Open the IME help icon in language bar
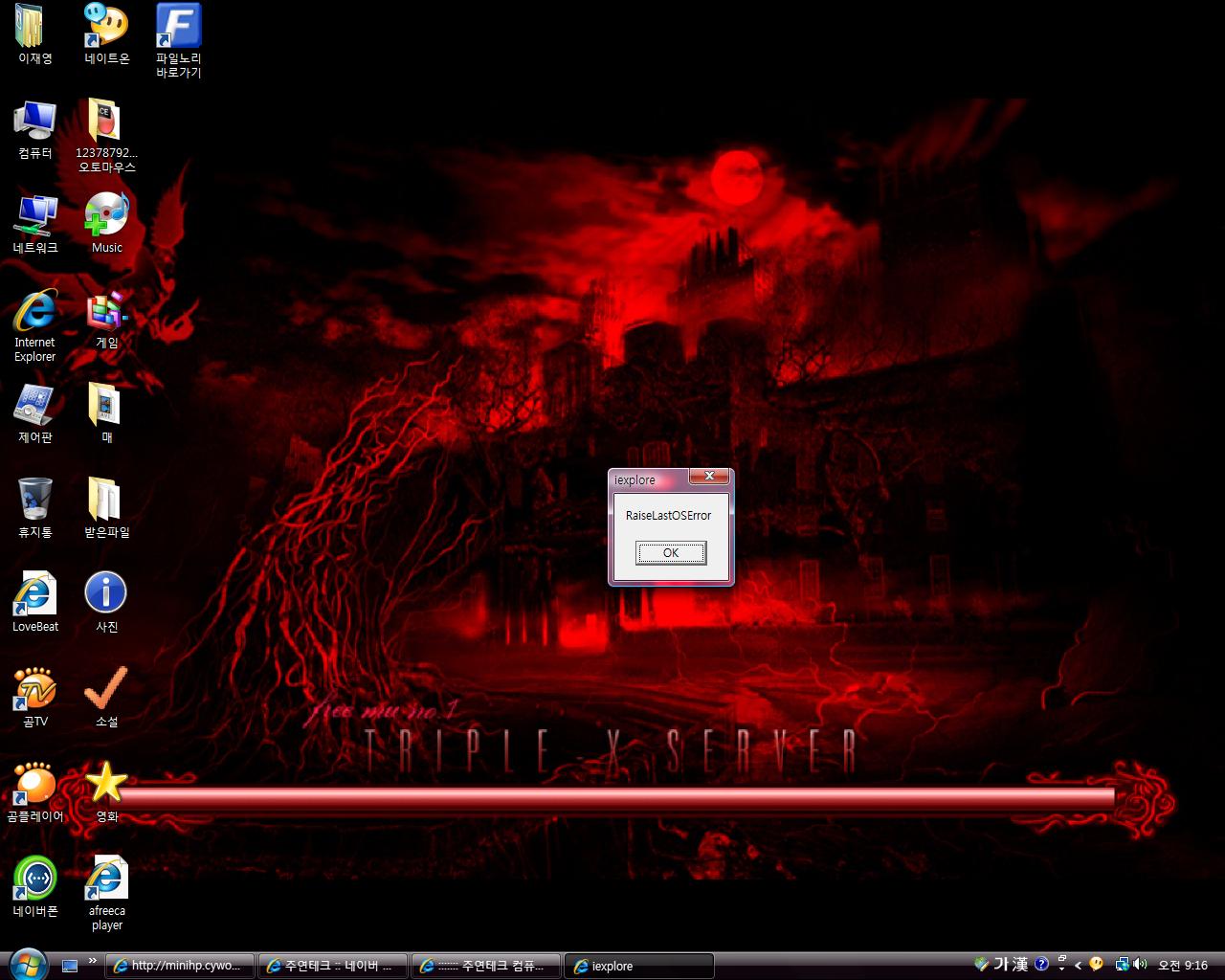The image size is (1225, 980). (x=1041, y=965)
